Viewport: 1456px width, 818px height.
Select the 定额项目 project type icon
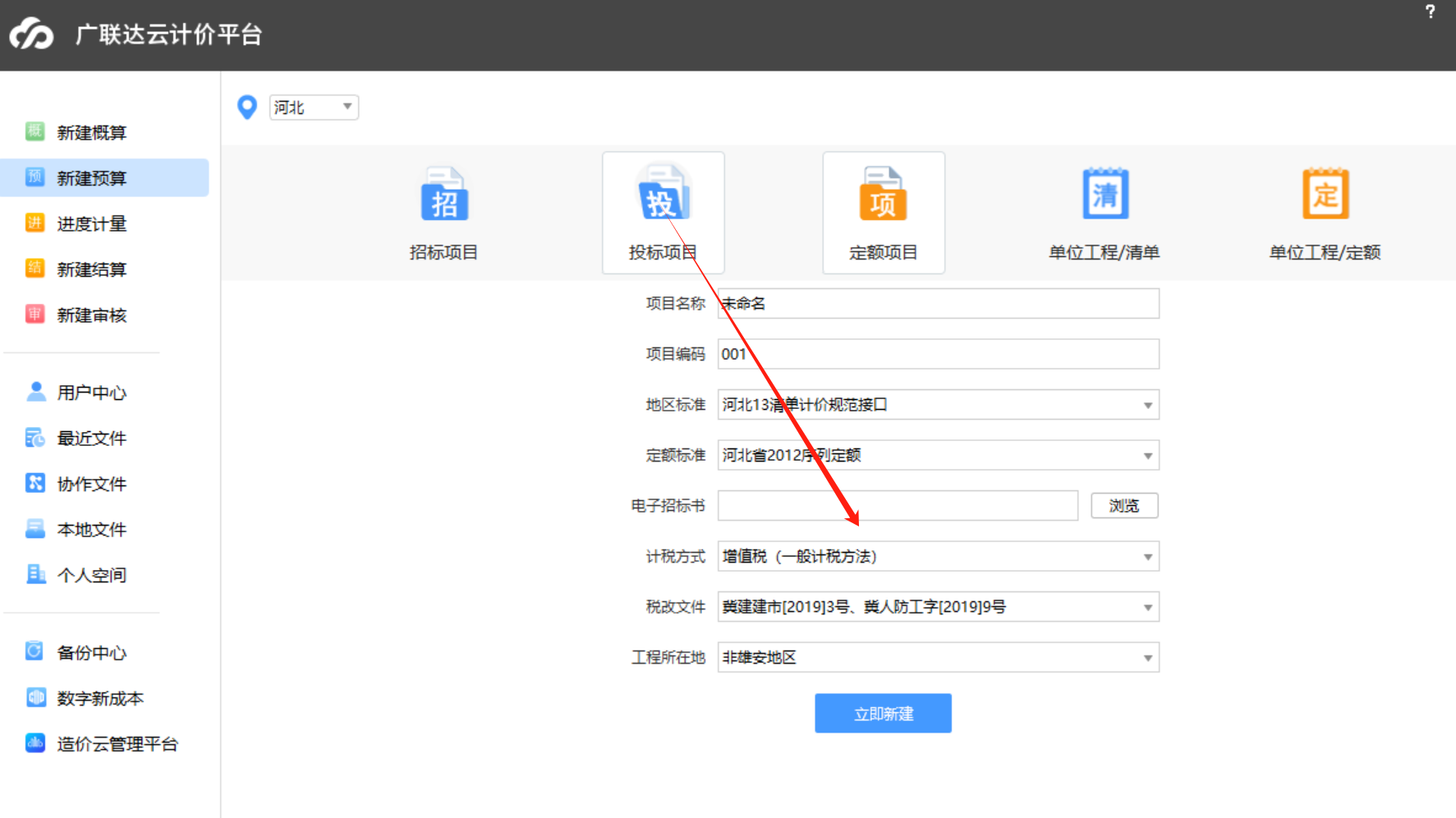(x=884, y=194)
